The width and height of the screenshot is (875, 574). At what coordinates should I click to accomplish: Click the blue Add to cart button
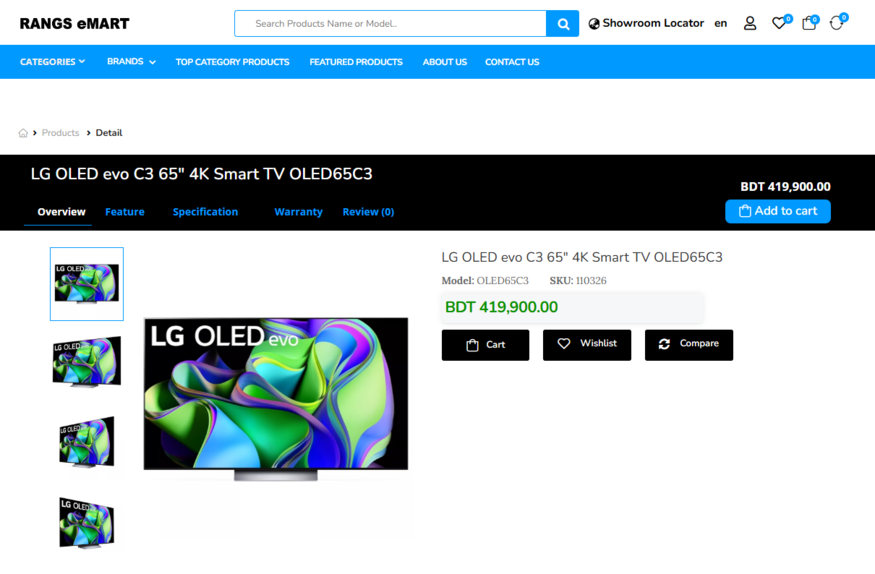[777, 211]
